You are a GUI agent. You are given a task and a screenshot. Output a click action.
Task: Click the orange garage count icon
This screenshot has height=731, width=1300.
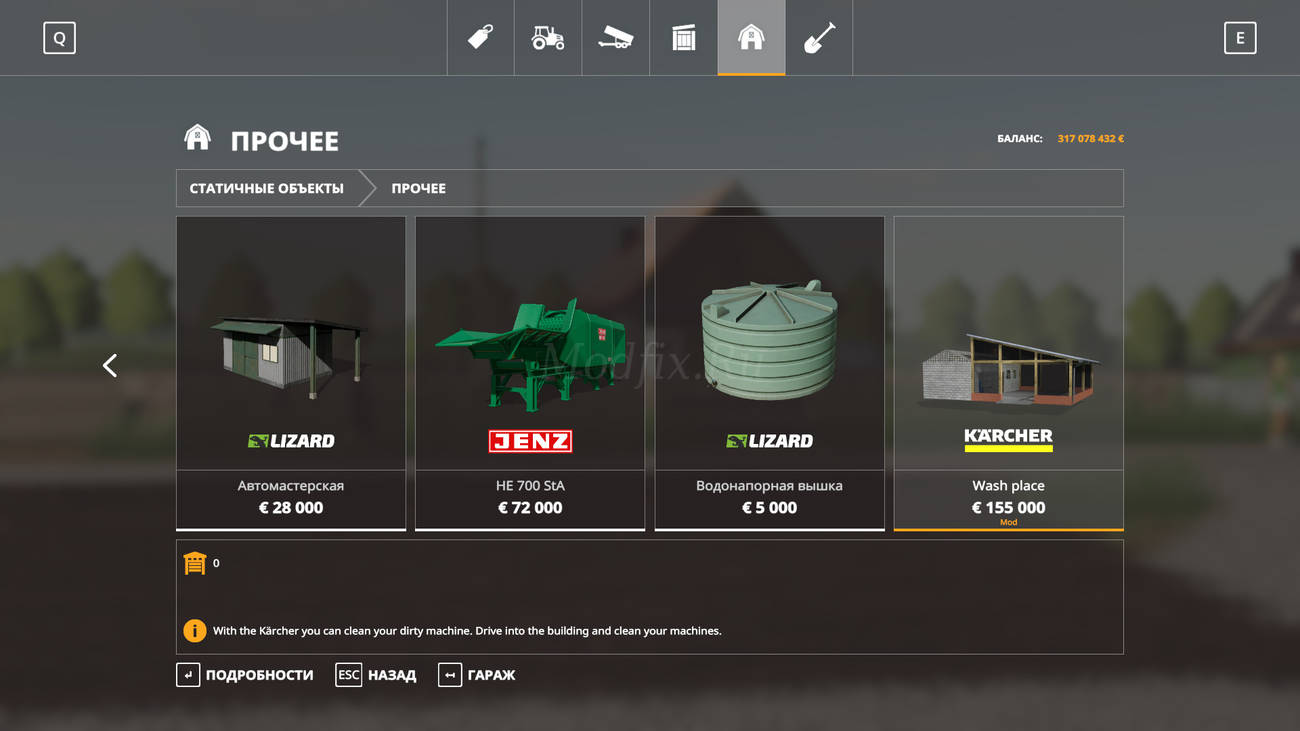point(194,563)
